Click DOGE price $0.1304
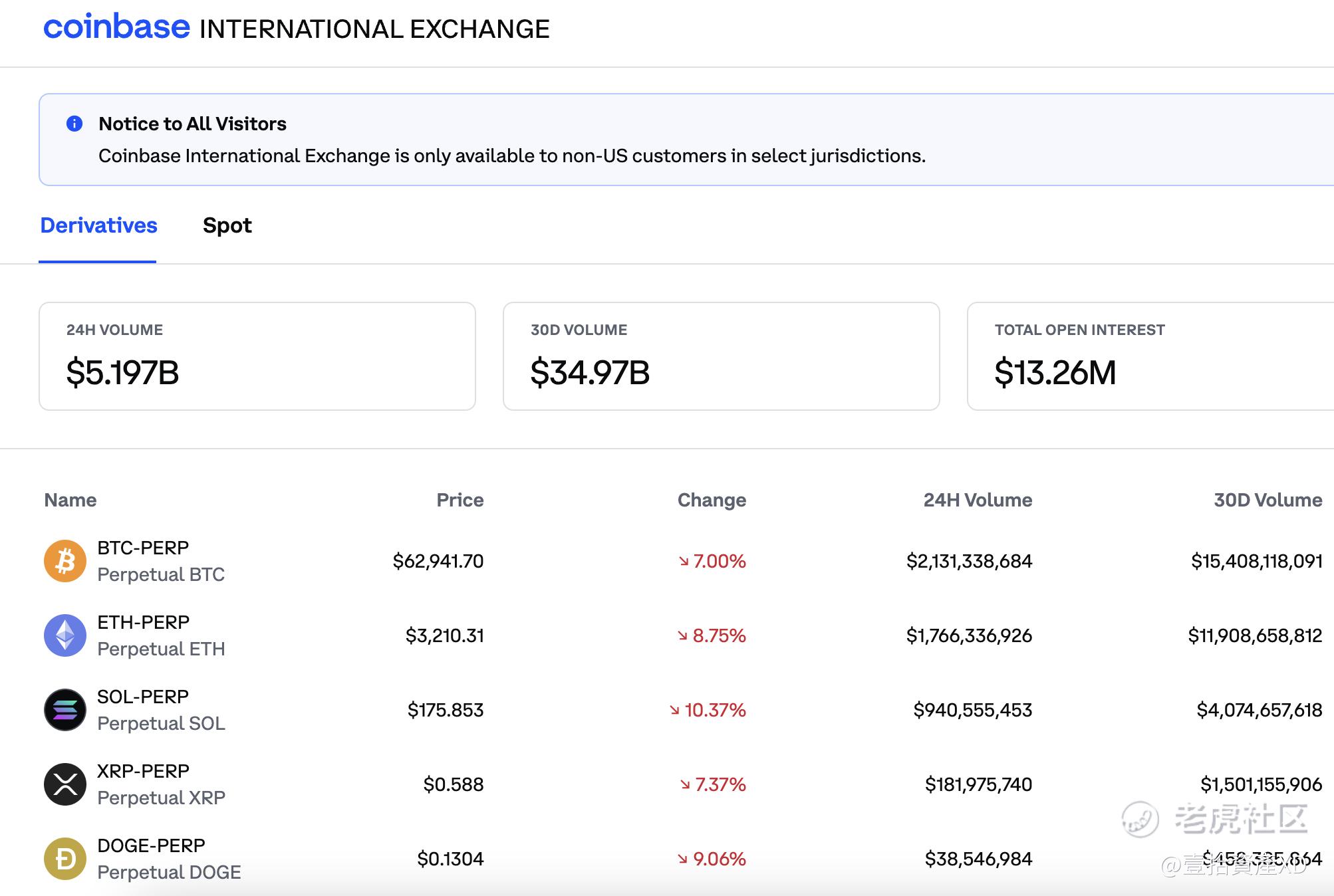 point(450,859)
